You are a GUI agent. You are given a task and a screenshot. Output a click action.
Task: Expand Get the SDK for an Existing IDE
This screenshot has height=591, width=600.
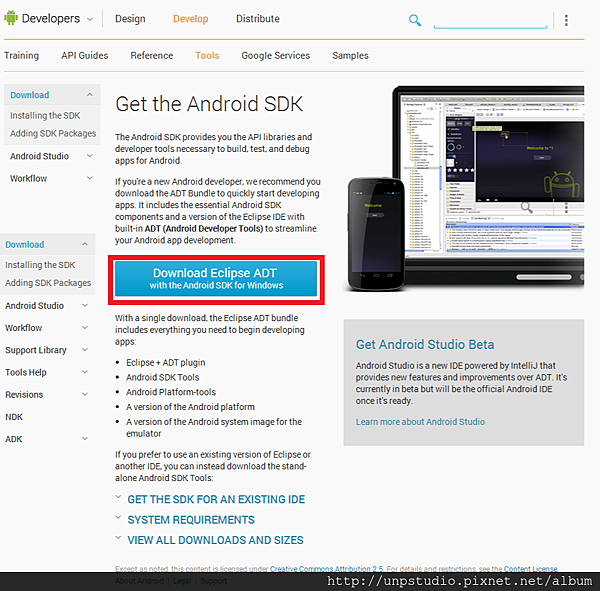[216, 500]
